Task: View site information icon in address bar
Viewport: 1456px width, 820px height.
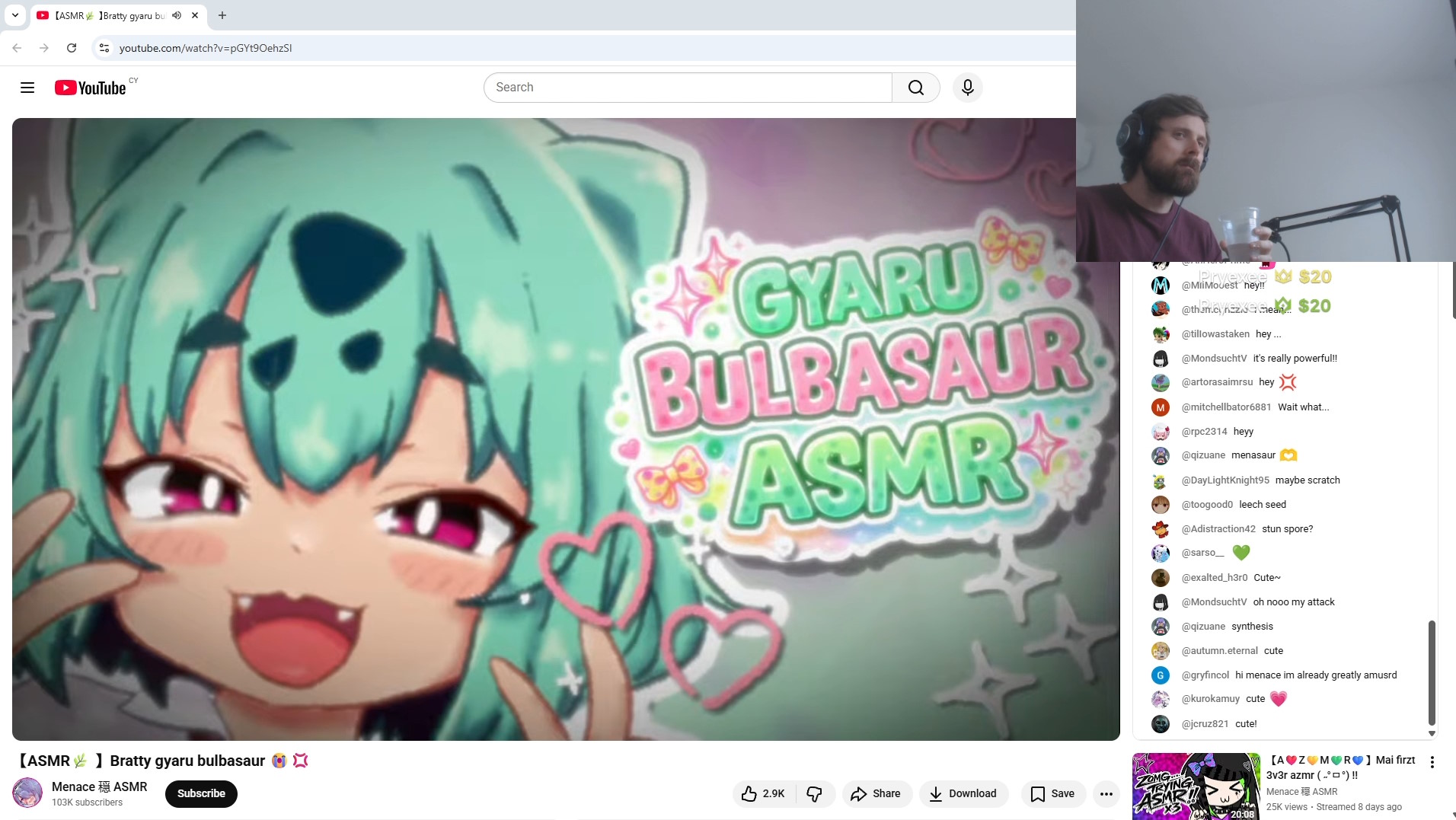Action: click(x=104, y=48)
